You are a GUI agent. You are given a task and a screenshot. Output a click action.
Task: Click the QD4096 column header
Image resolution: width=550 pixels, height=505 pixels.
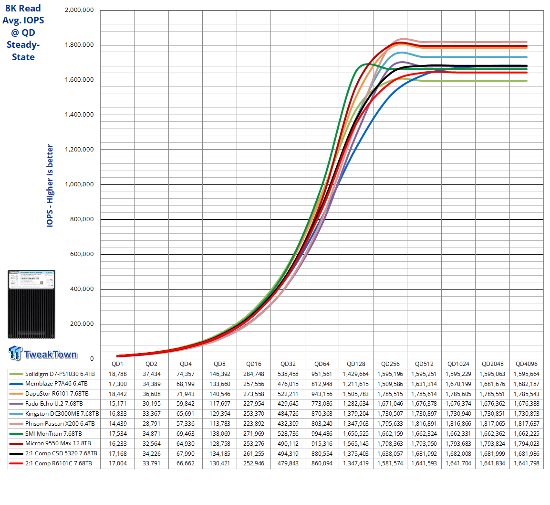(526, 364)
